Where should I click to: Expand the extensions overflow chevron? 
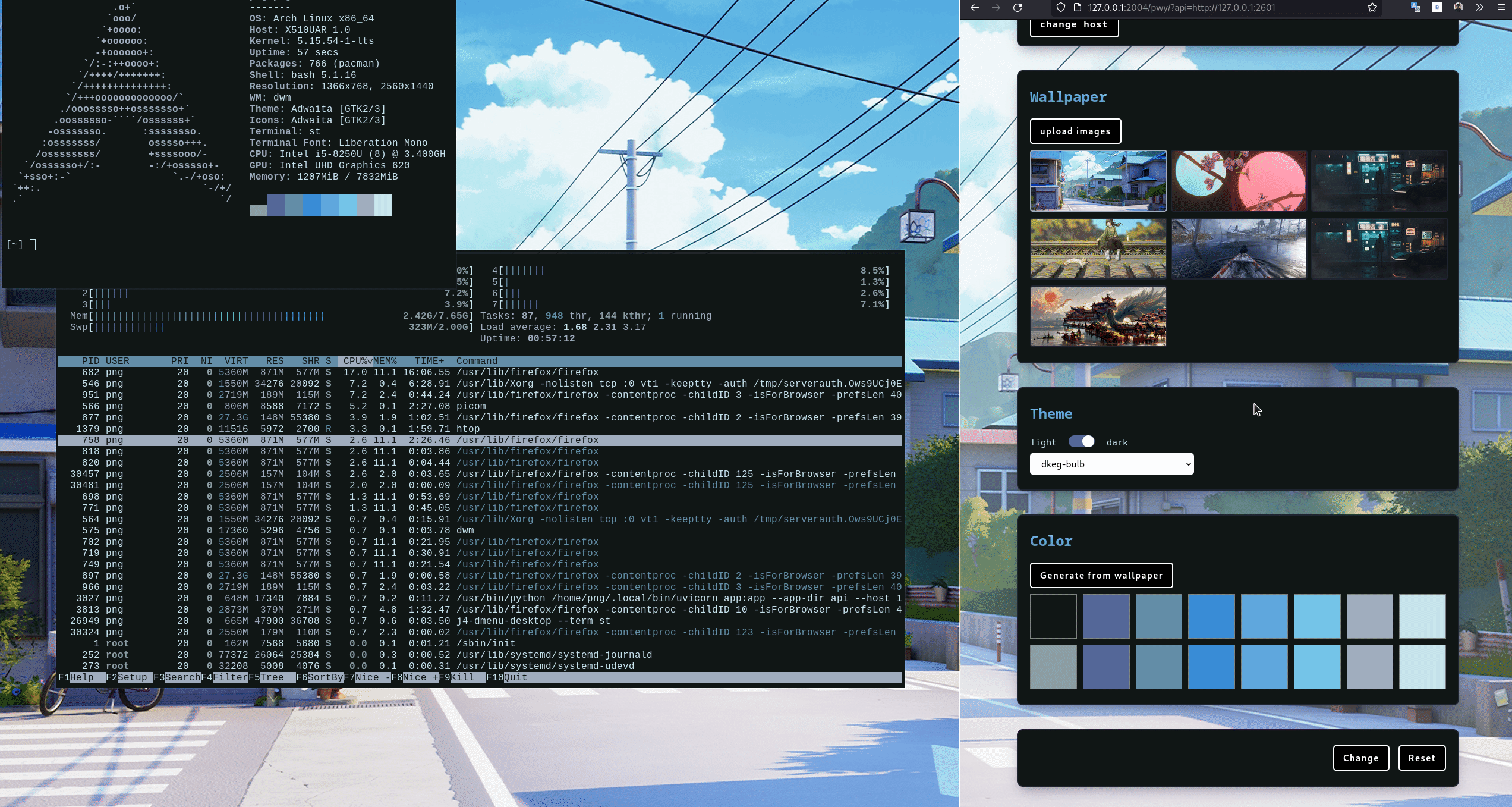pos(1479,8)
